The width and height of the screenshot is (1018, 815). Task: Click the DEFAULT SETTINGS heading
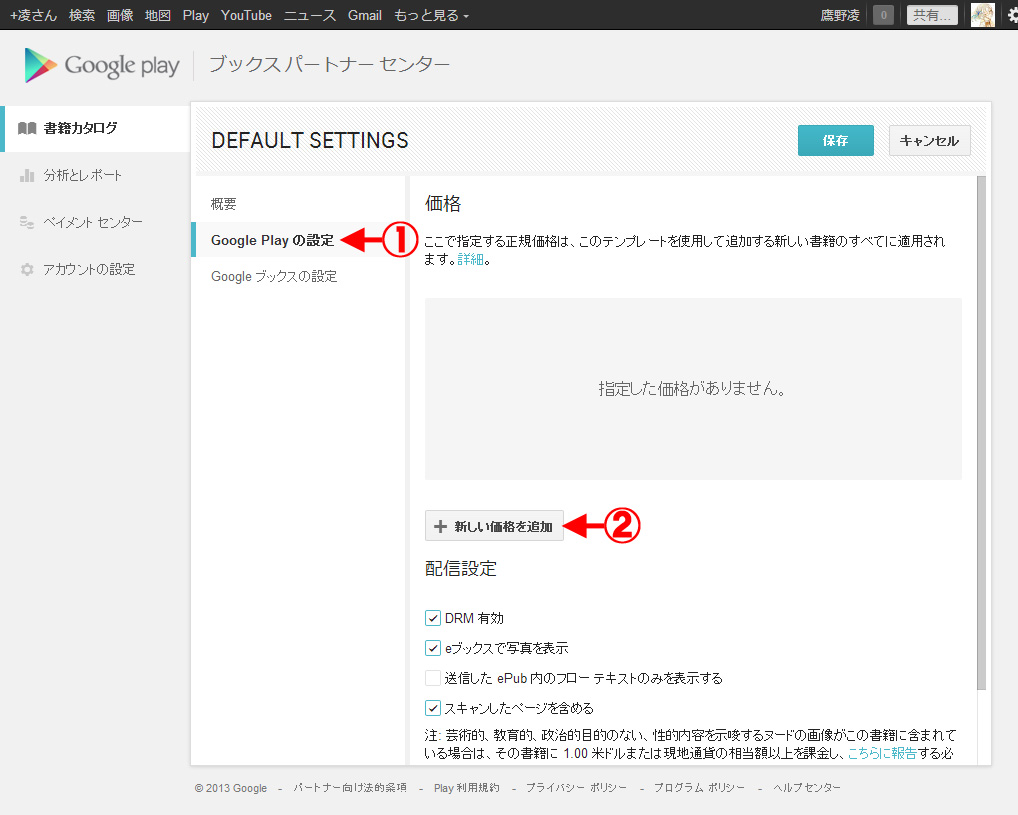(310, 140)
